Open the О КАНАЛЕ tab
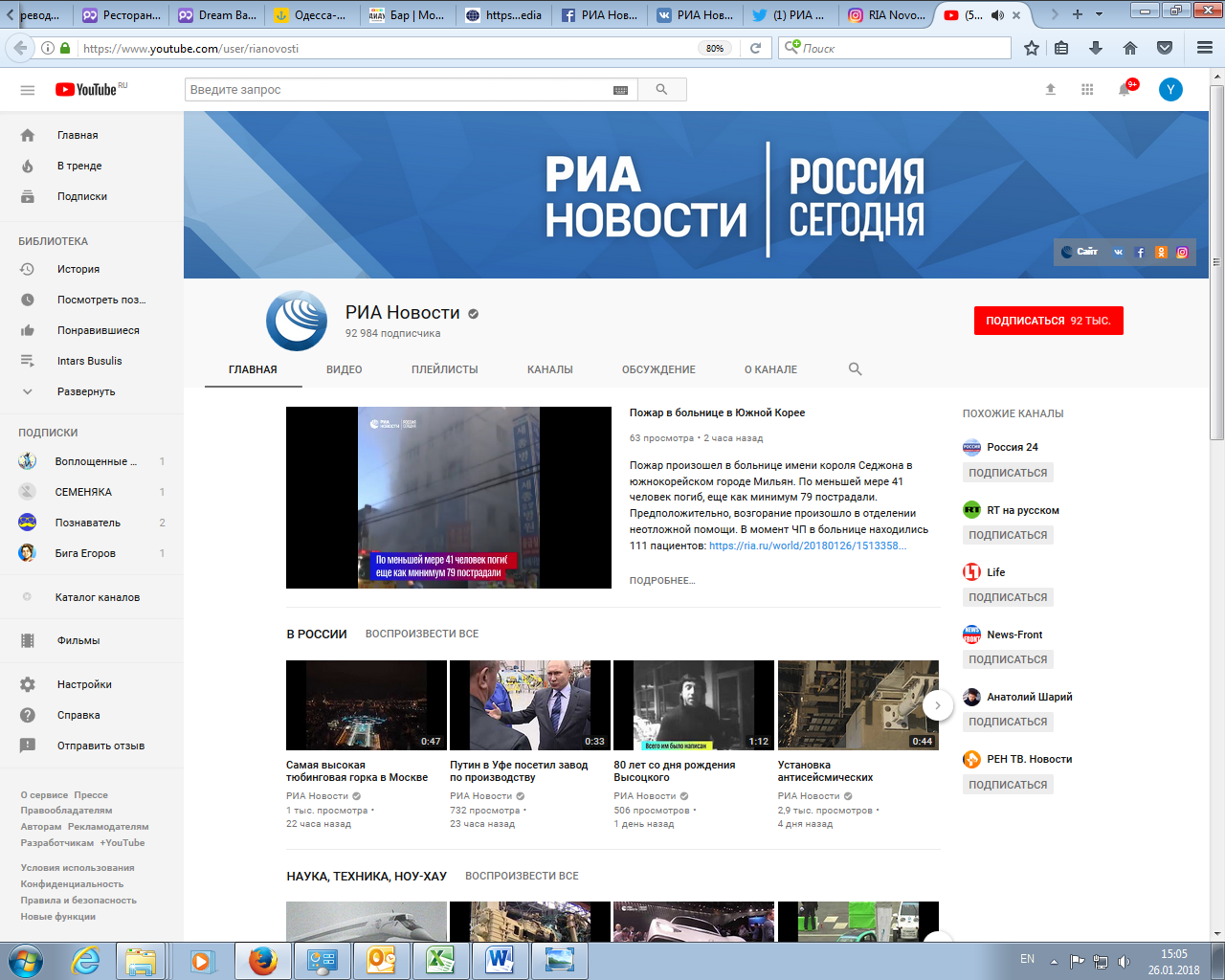Screen dimensions: 1225x980 770,369
